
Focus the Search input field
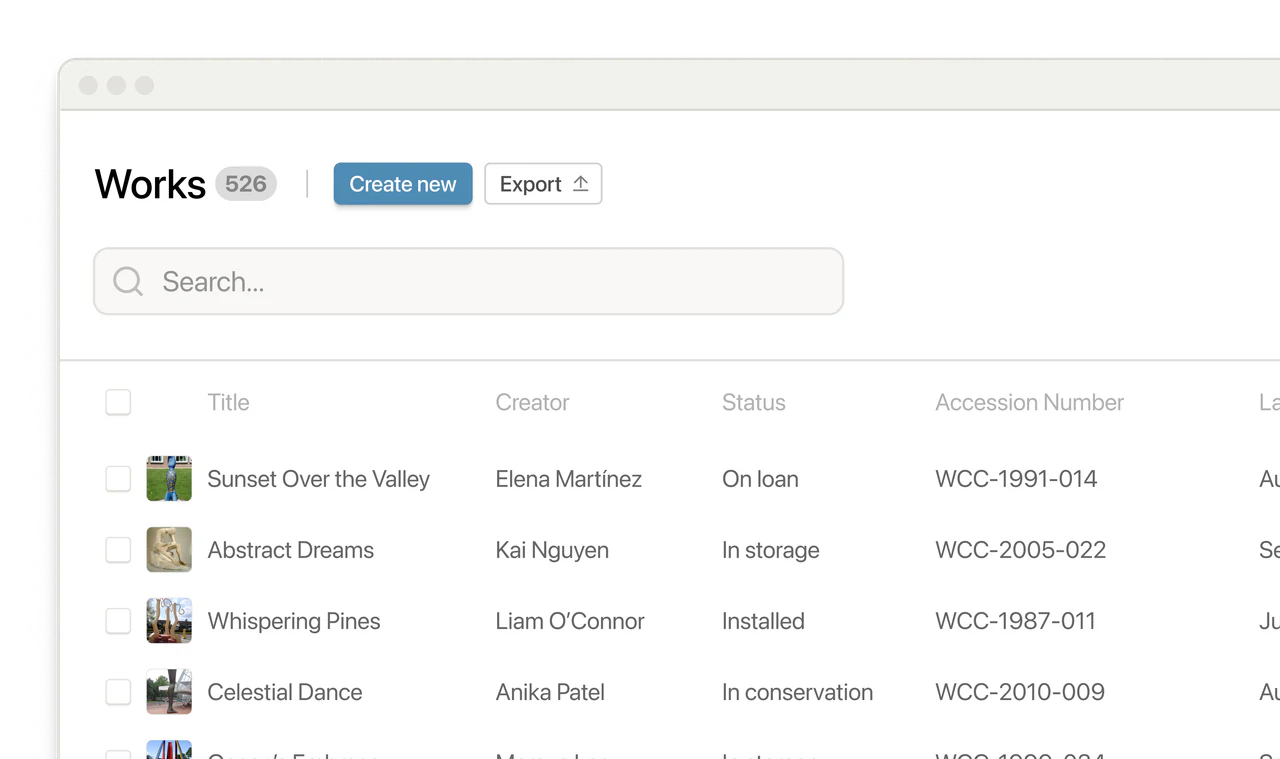pyautogui.click(x=468, y=281)
